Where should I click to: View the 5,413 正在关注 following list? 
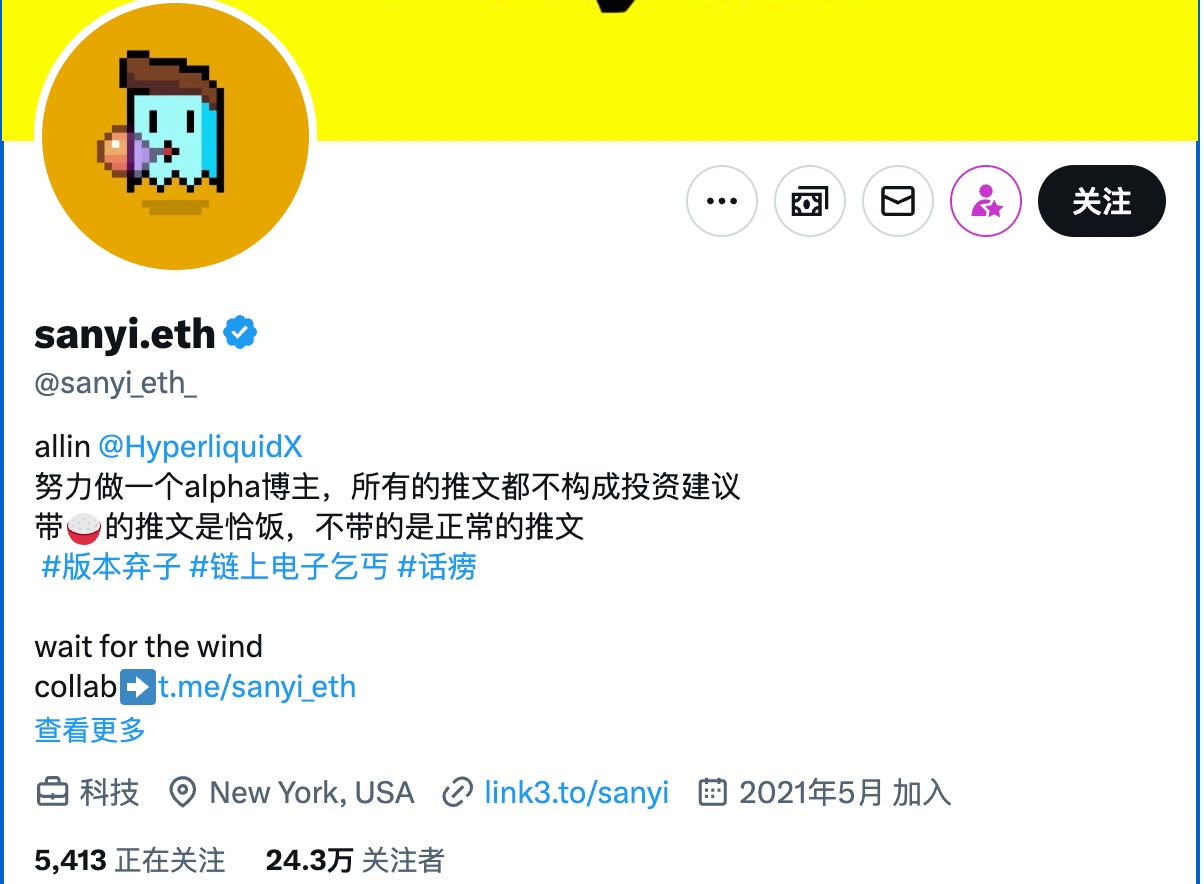(130, 860)
